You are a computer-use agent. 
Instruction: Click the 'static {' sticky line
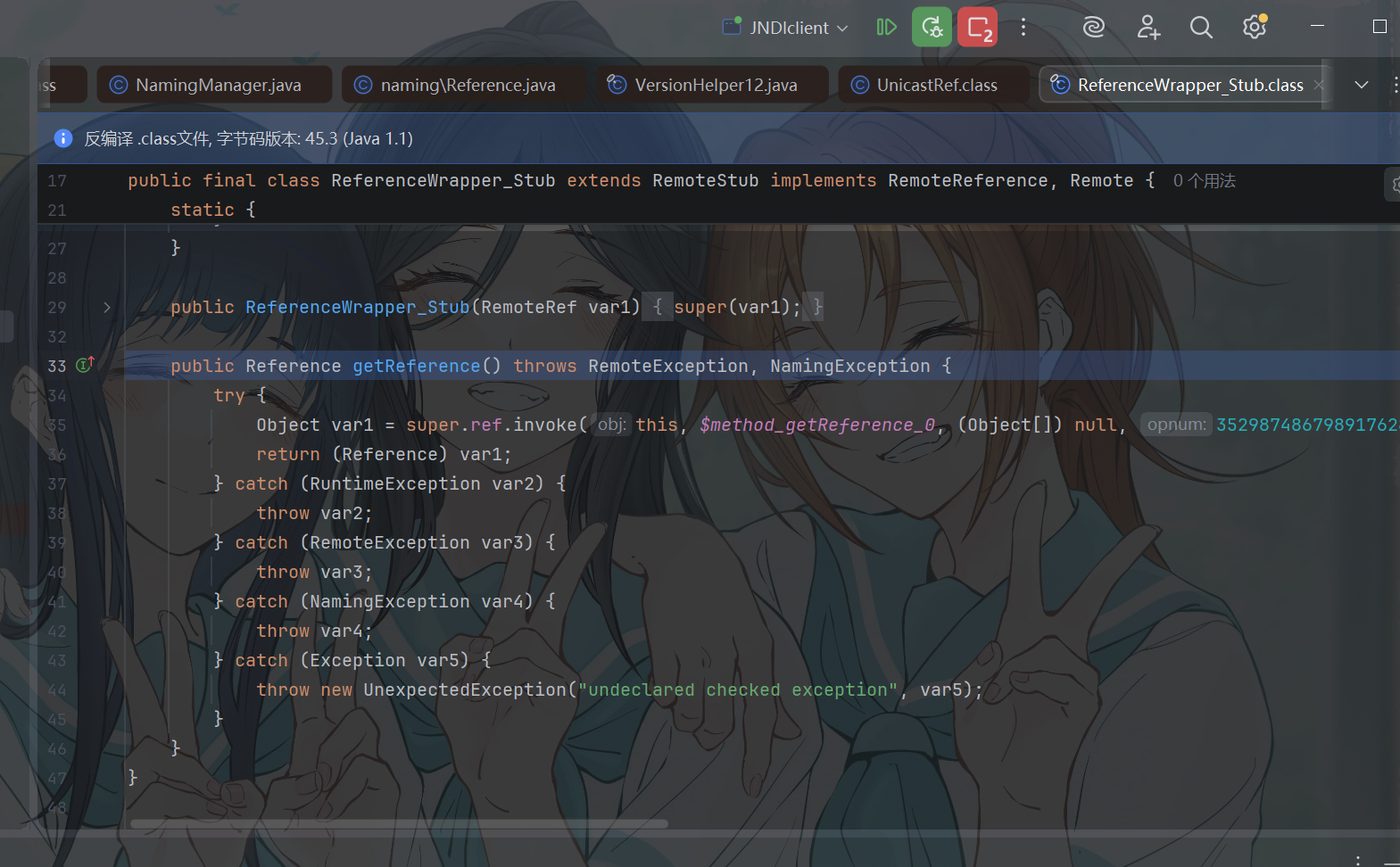point(212,210)
